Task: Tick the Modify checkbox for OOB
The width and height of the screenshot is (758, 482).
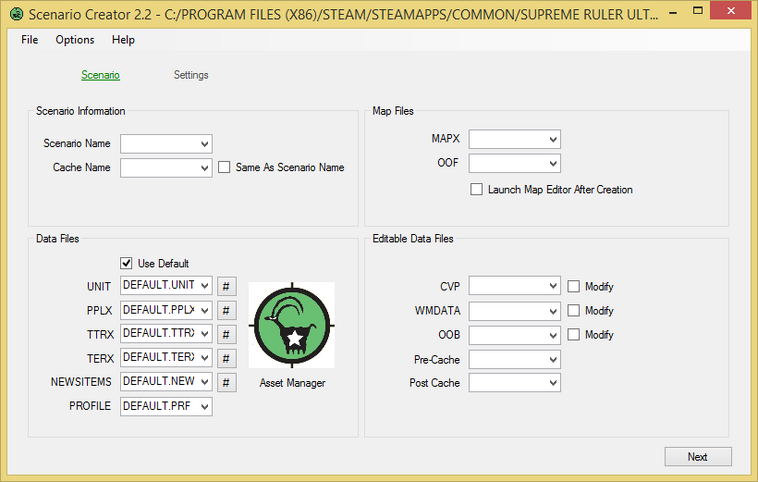Action: [x=573, y=335]
